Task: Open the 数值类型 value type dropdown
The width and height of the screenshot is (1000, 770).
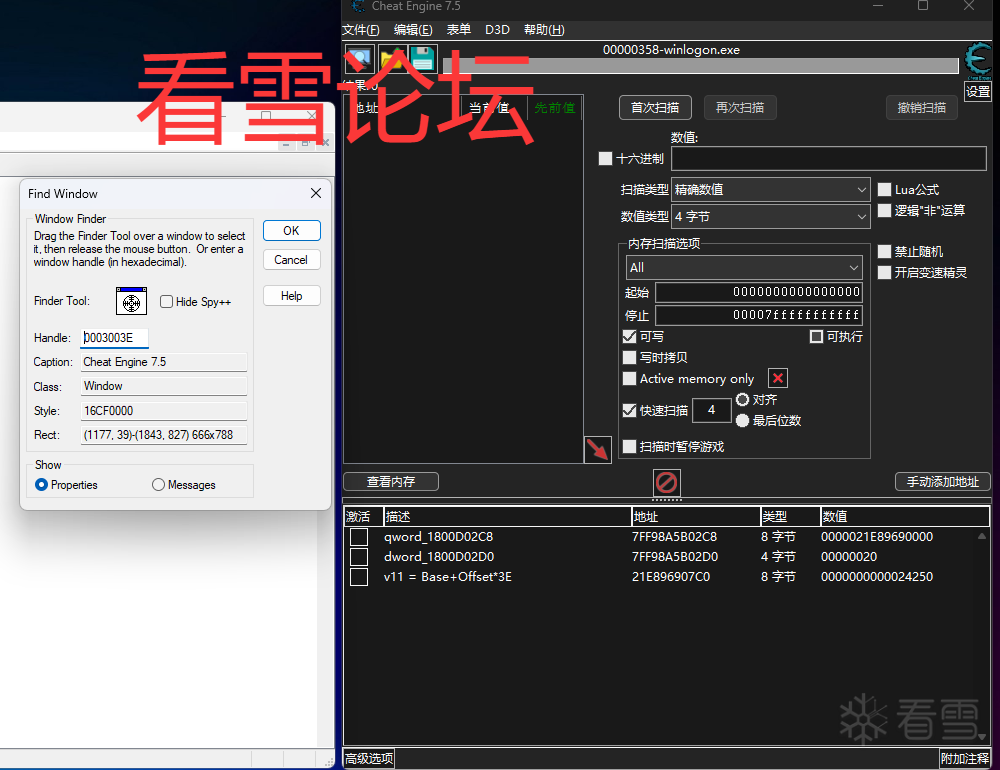Action: pyautogui.click(x=771, y=216)
